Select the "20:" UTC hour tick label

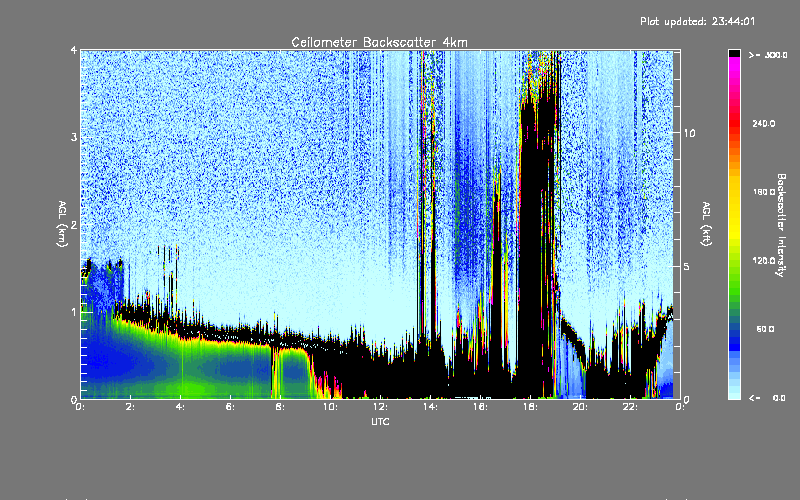(x=580, y=407)
